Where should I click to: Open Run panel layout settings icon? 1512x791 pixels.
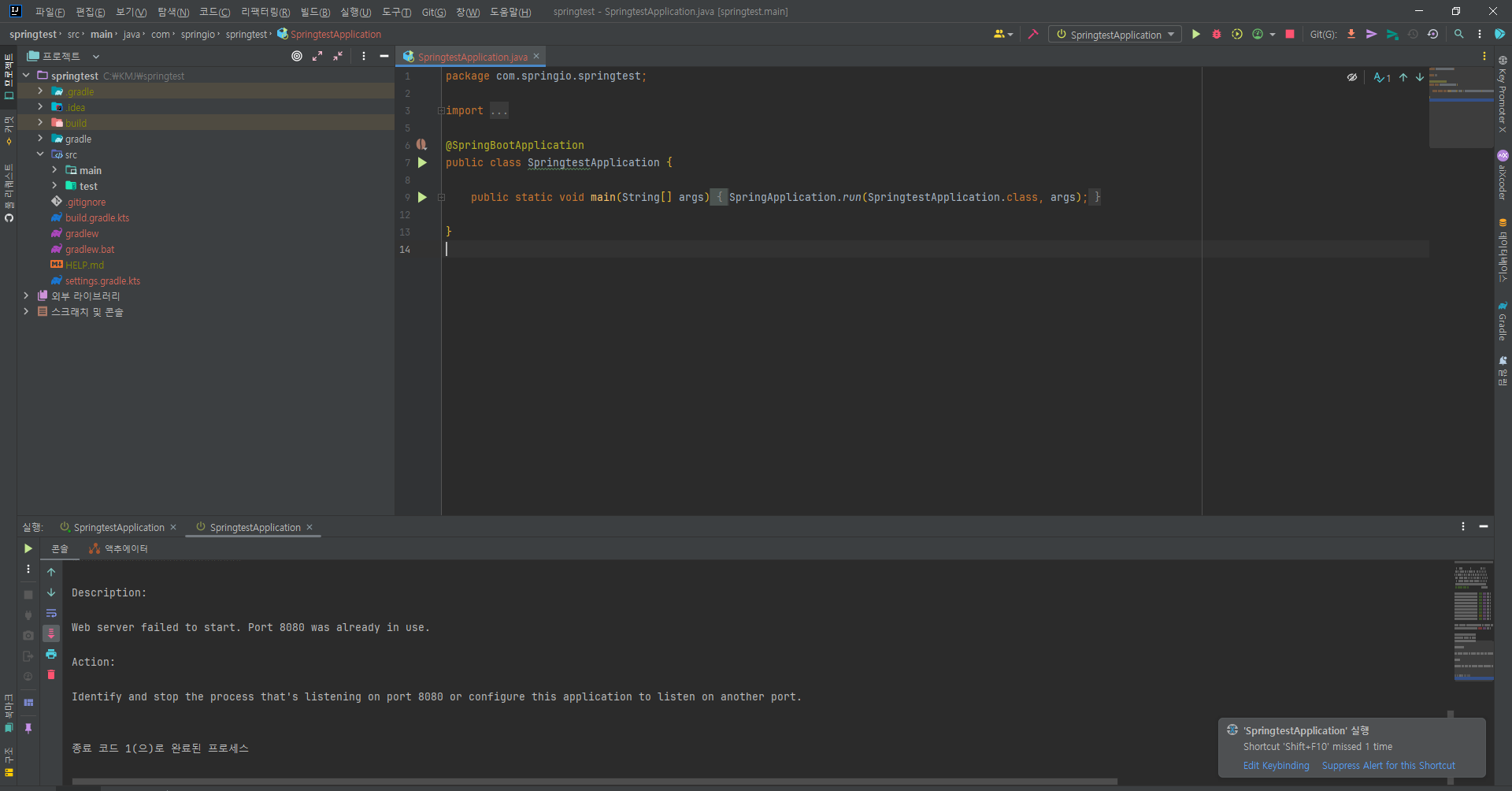coord(28,702)
